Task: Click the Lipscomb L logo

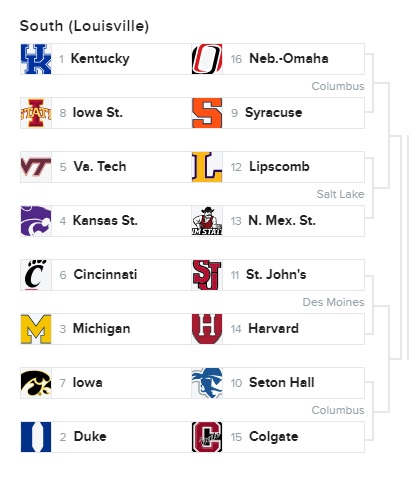Action: click(x=207, y=167)
